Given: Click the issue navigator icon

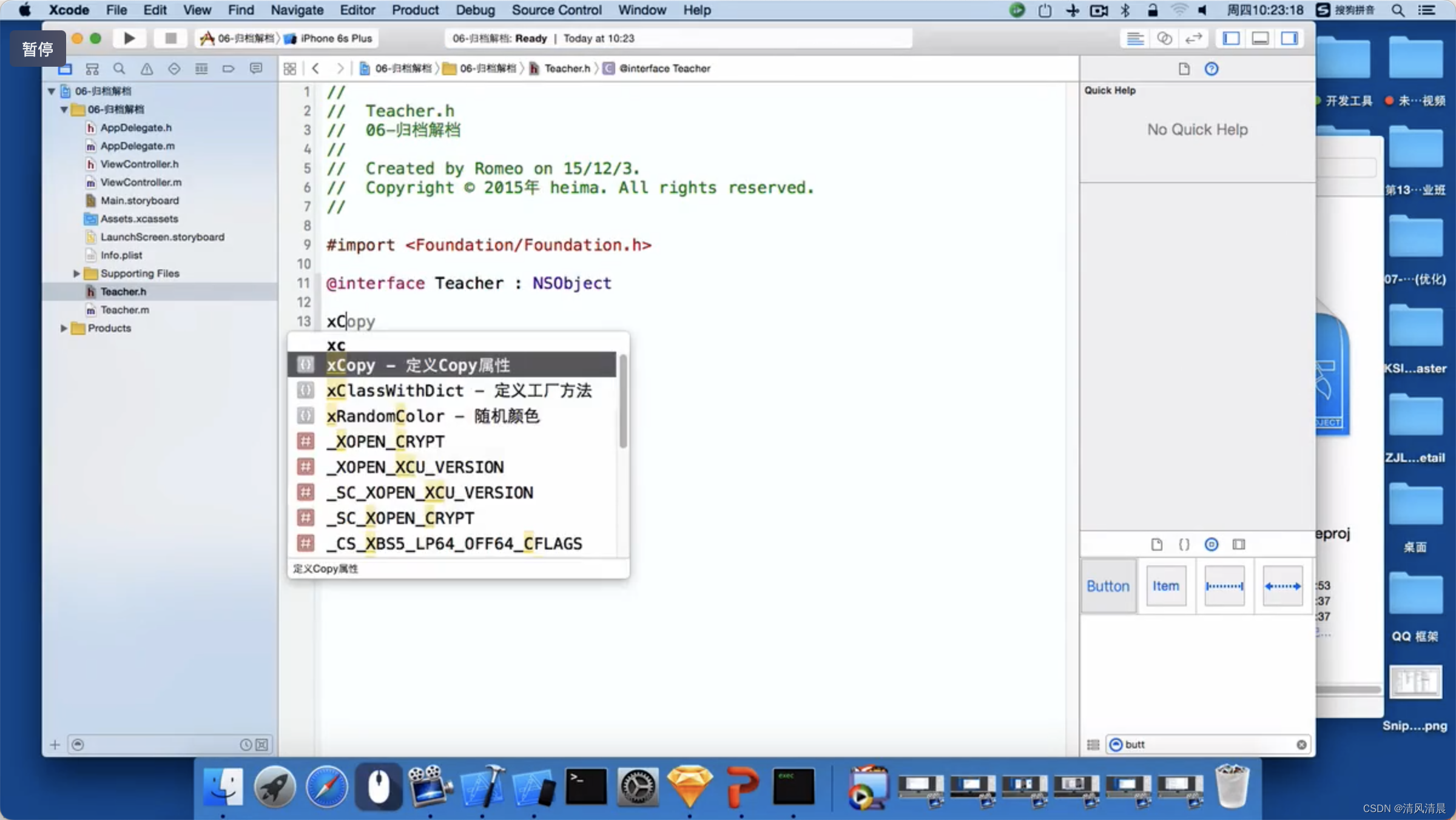Looking at the screenshot, I should click(146, 68).
